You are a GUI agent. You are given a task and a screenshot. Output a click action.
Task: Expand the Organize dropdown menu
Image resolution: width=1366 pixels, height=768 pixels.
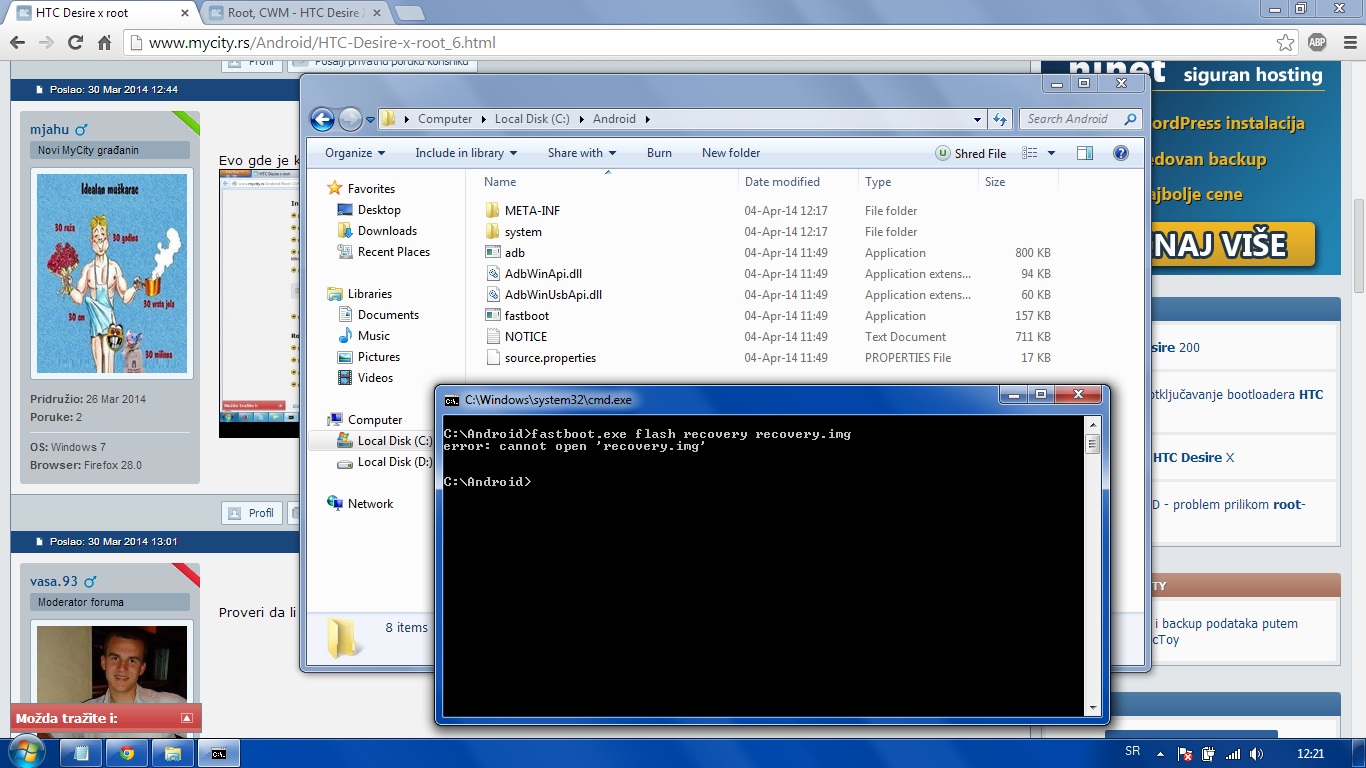coord(355,153)
